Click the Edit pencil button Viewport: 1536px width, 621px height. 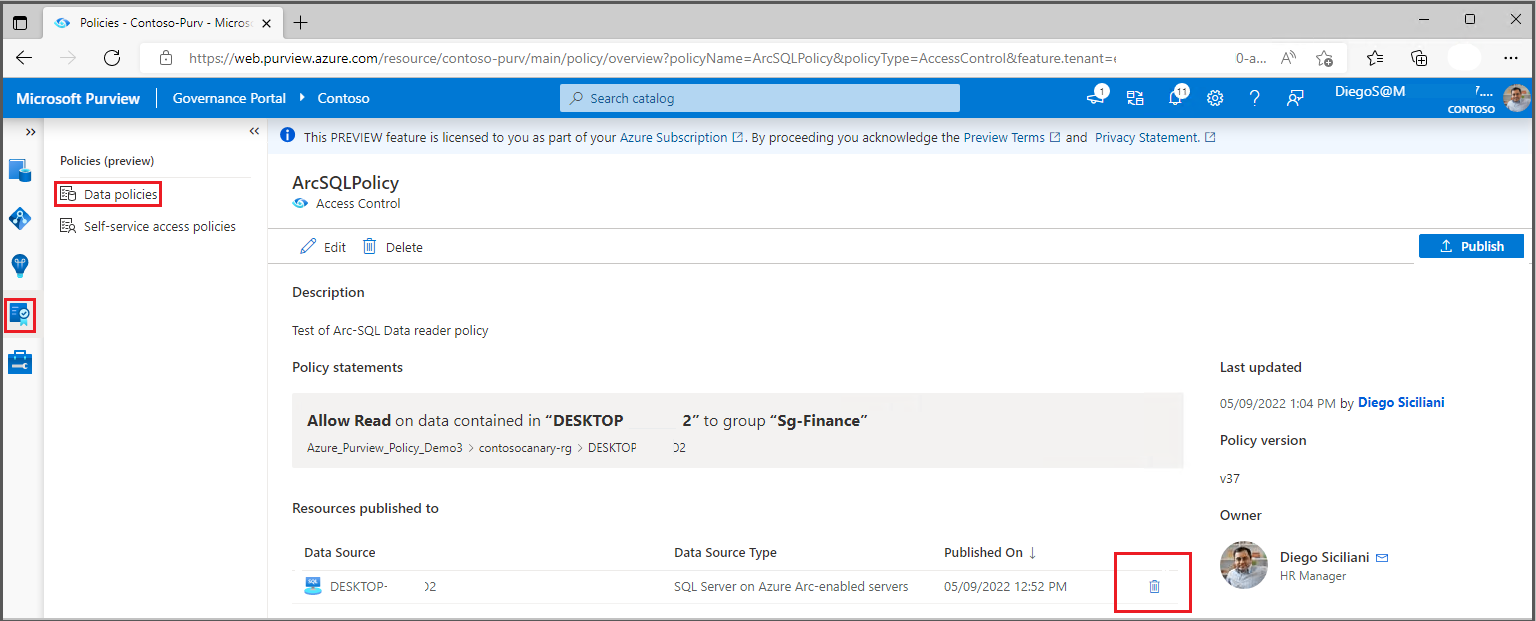coord(323,247)
